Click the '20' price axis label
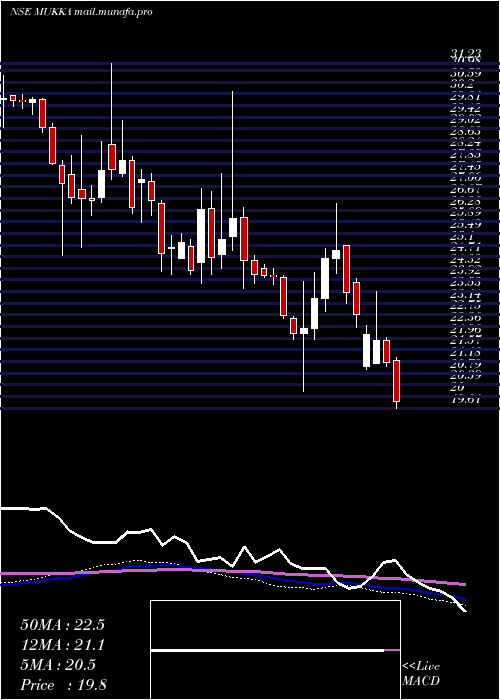This screenshot has width=500, height=700. pyautogui.click(x=458, y=388)
